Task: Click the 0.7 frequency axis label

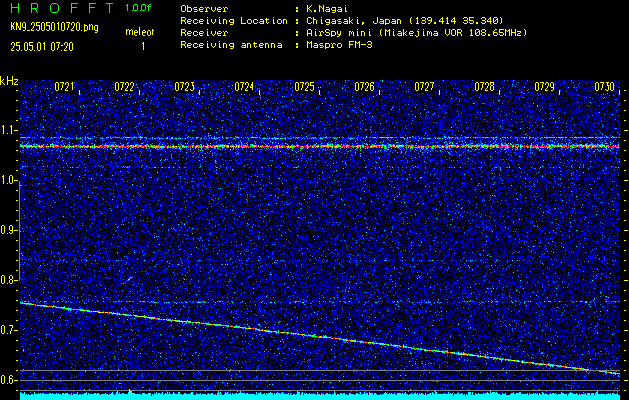Action: [x=9, y=330]
